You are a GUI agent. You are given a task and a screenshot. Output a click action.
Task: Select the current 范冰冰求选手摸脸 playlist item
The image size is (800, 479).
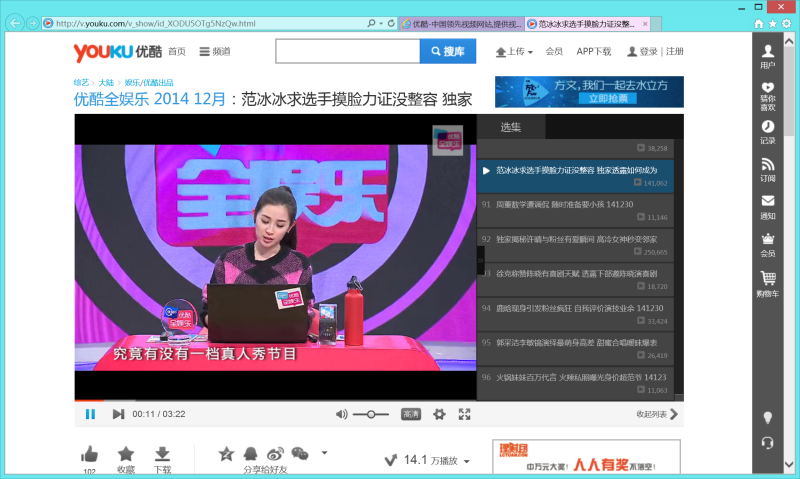[576, 176]
